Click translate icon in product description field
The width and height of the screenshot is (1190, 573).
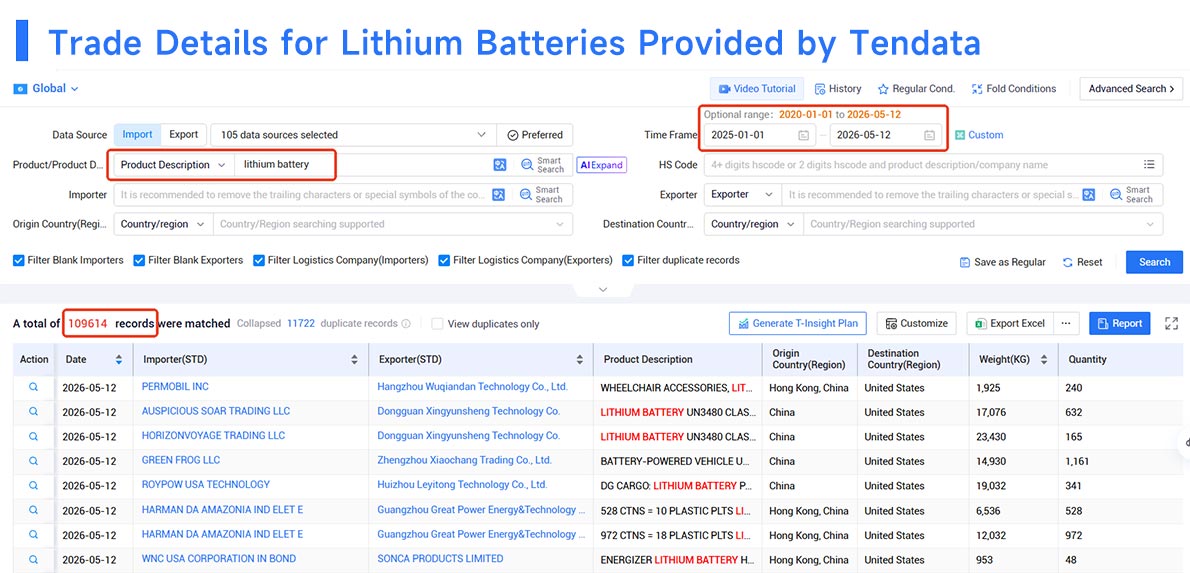coord(499,165)
